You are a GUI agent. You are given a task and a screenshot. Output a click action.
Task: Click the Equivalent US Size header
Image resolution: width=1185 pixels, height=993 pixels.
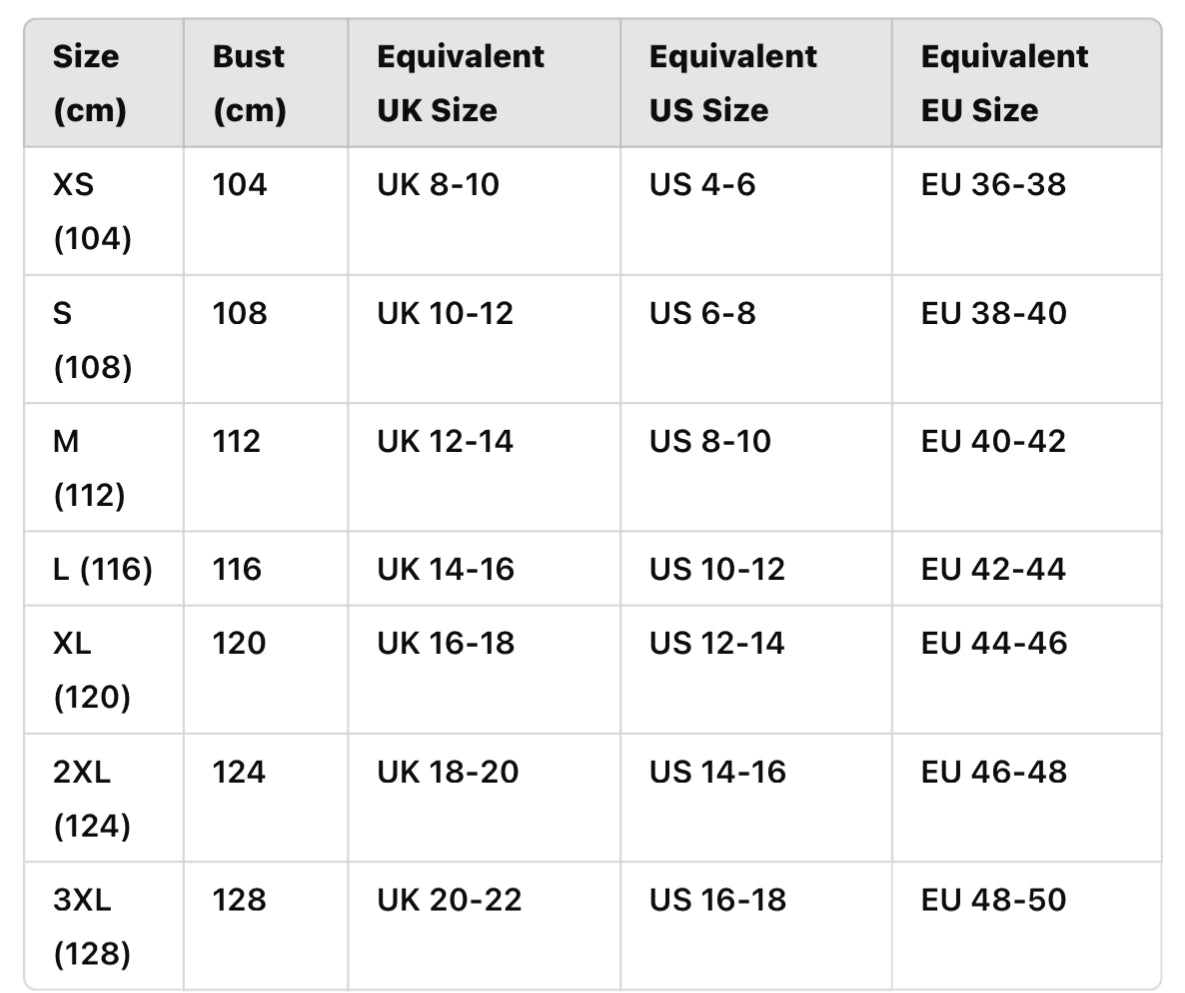click(x=732, y=83)
